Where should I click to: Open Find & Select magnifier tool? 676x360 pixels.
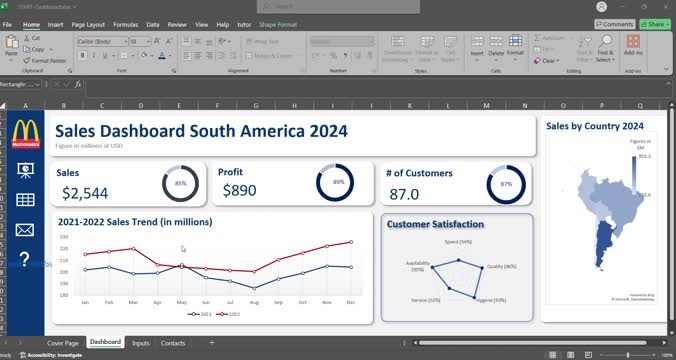(605, 48)
